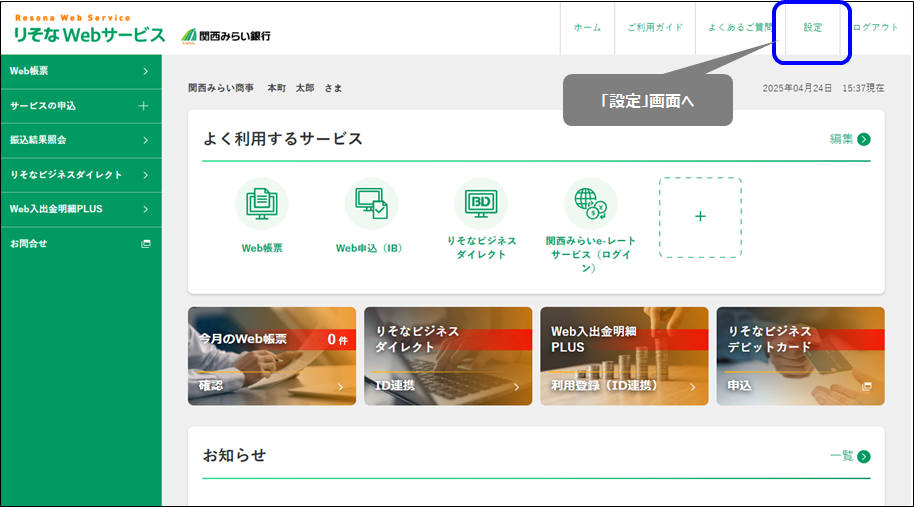
Task: Open Web入出金明細PLUS sidebar chevron
Action: [146, 209]
